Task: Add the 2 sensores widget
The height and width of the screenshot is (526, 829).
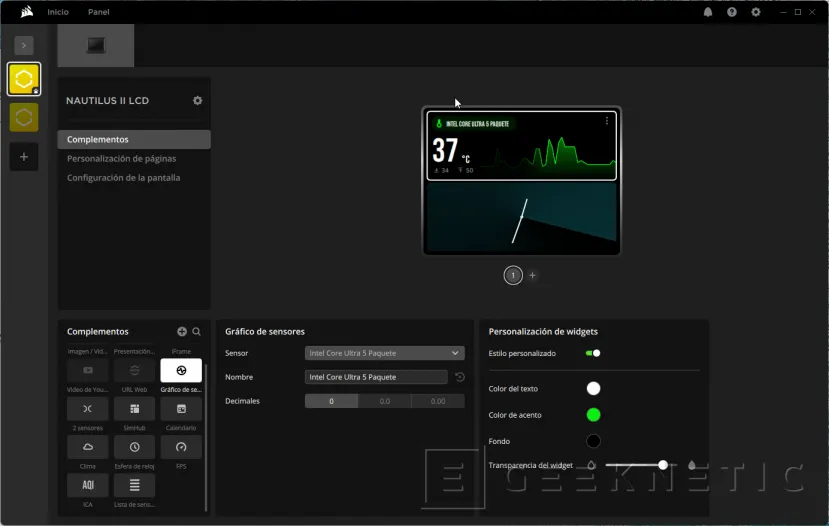Action: click(x=88, y=409)
